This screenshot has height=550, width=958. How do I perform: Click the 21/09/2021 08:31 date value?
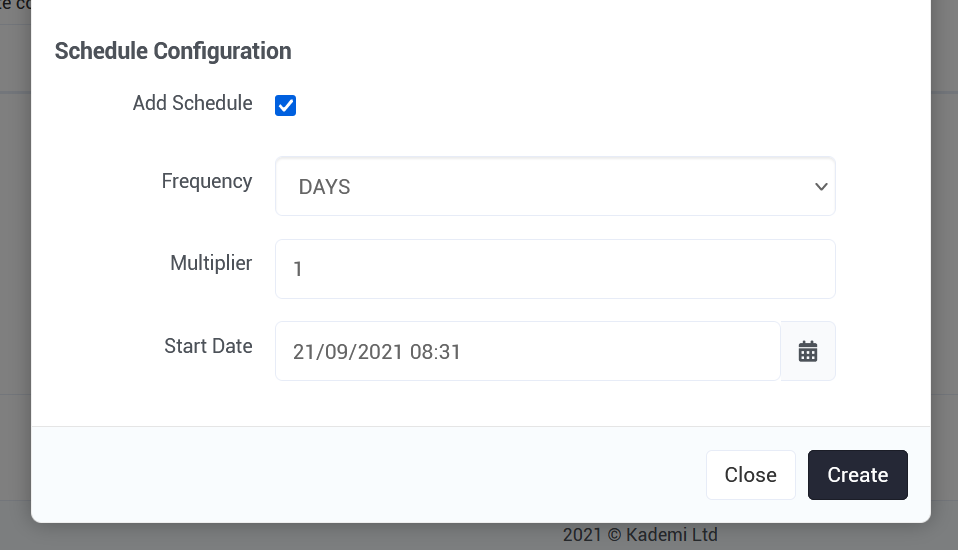pos(376,352)
